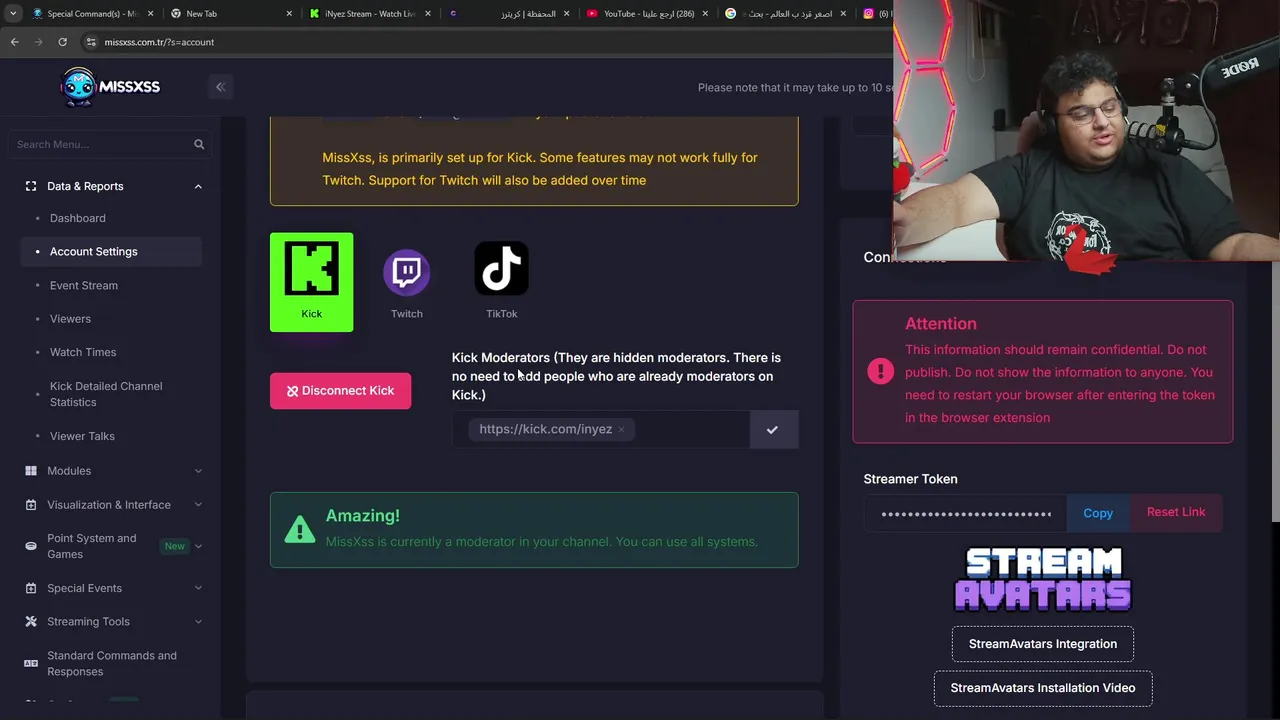Click the Special Events icon
The image size is (1280, 720).
30,588
